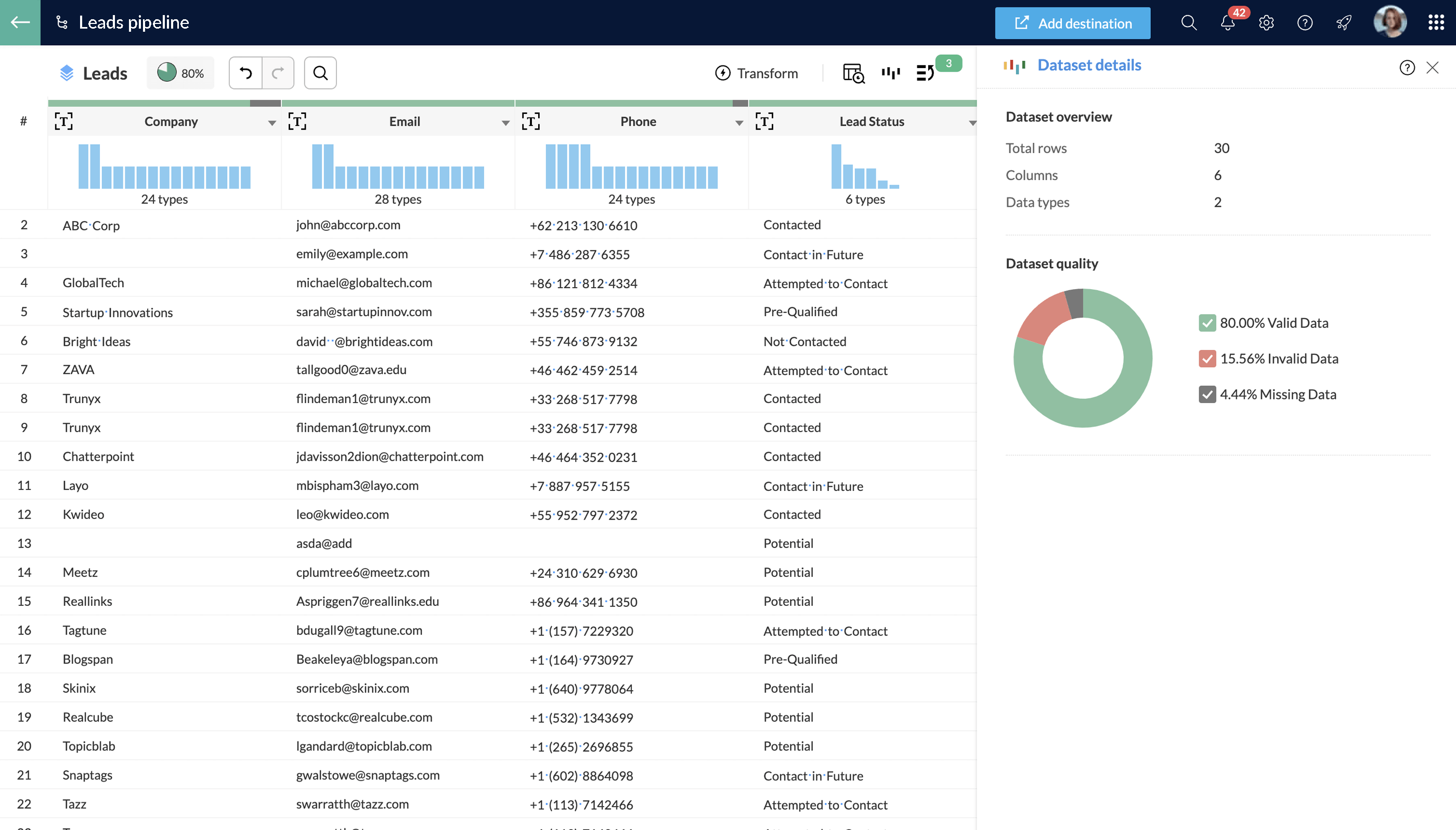Click the Transform button in toolbar
The image size is (1456, 830).
[756, 72]
